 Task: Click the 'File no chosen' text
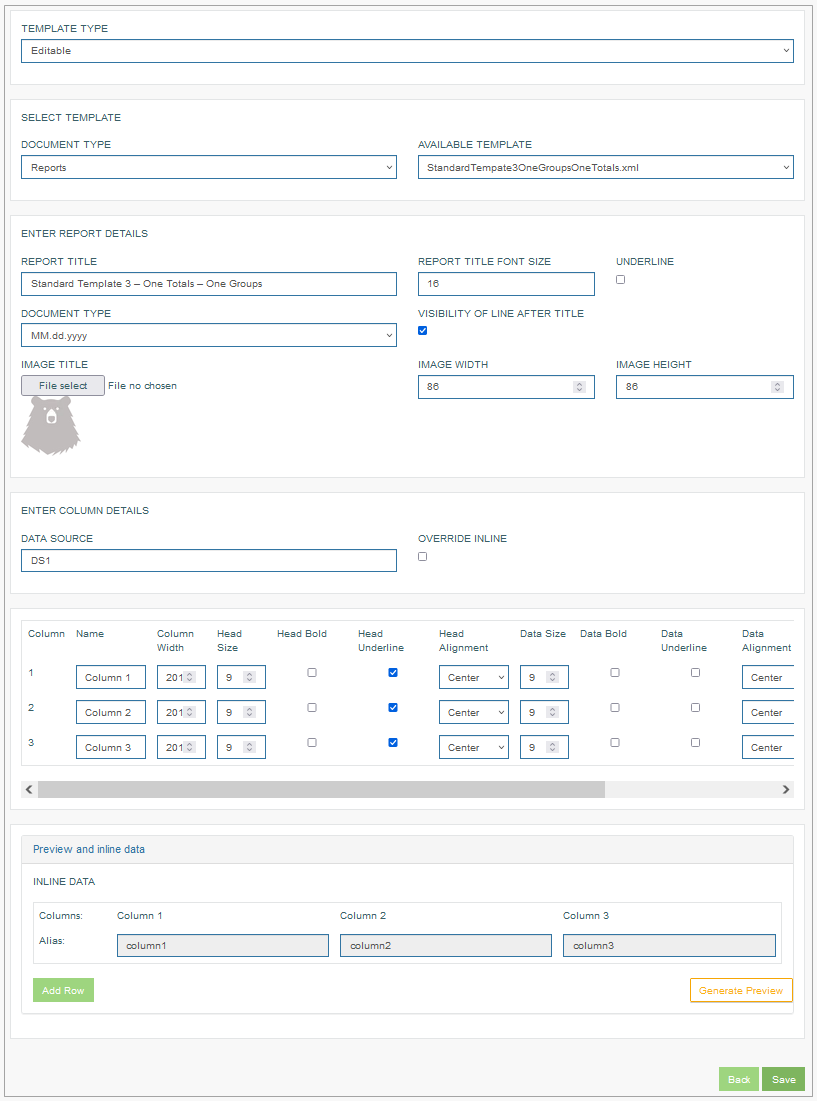tap(142, 385)
